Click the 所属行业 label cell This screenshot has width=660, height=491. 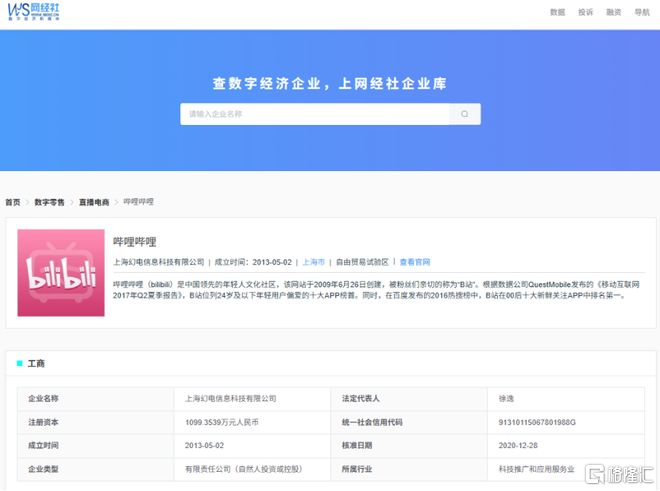pos(409,469)
